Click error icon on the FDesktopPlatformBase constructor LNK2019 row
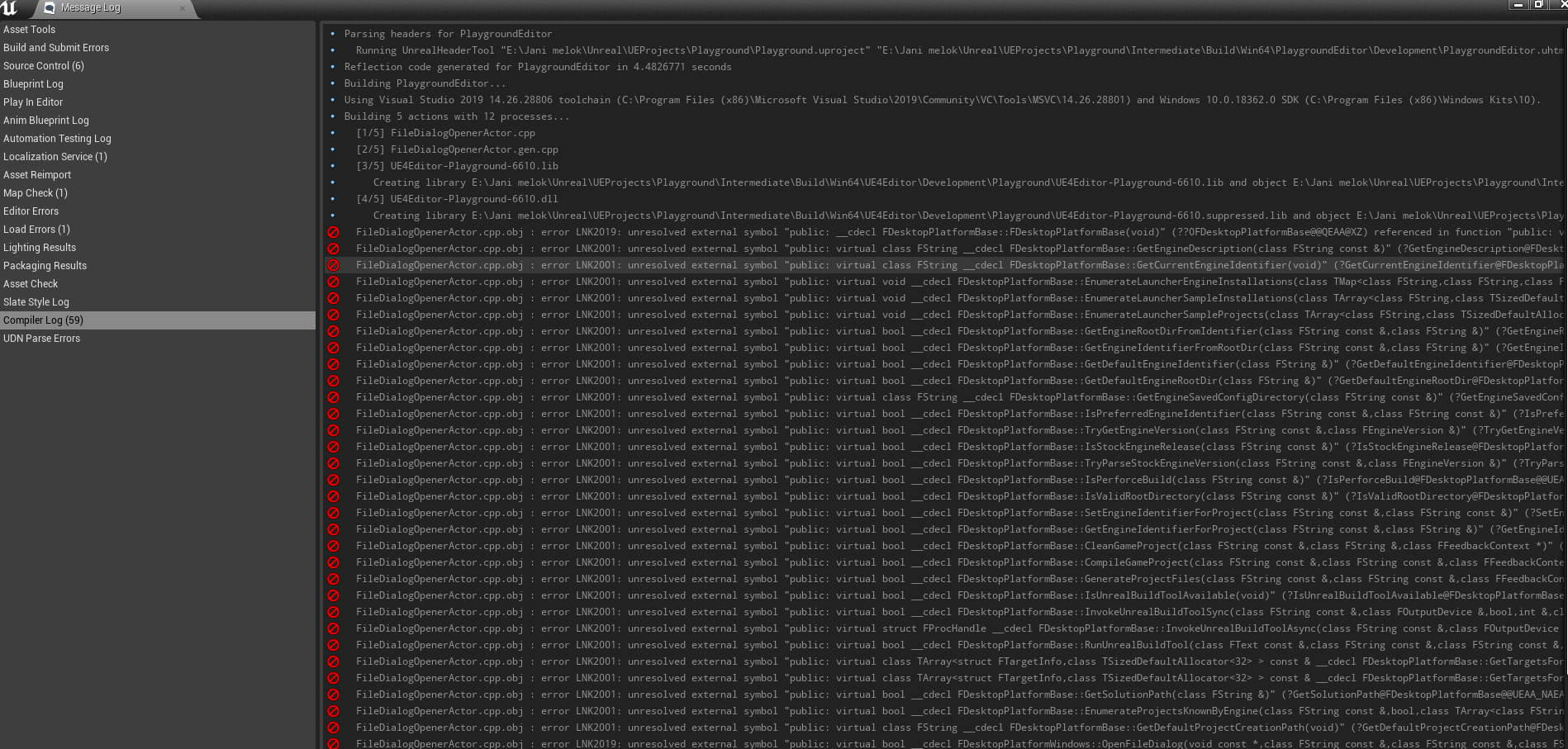Screen dimensions: 1568x749 [x=334, y=233]
